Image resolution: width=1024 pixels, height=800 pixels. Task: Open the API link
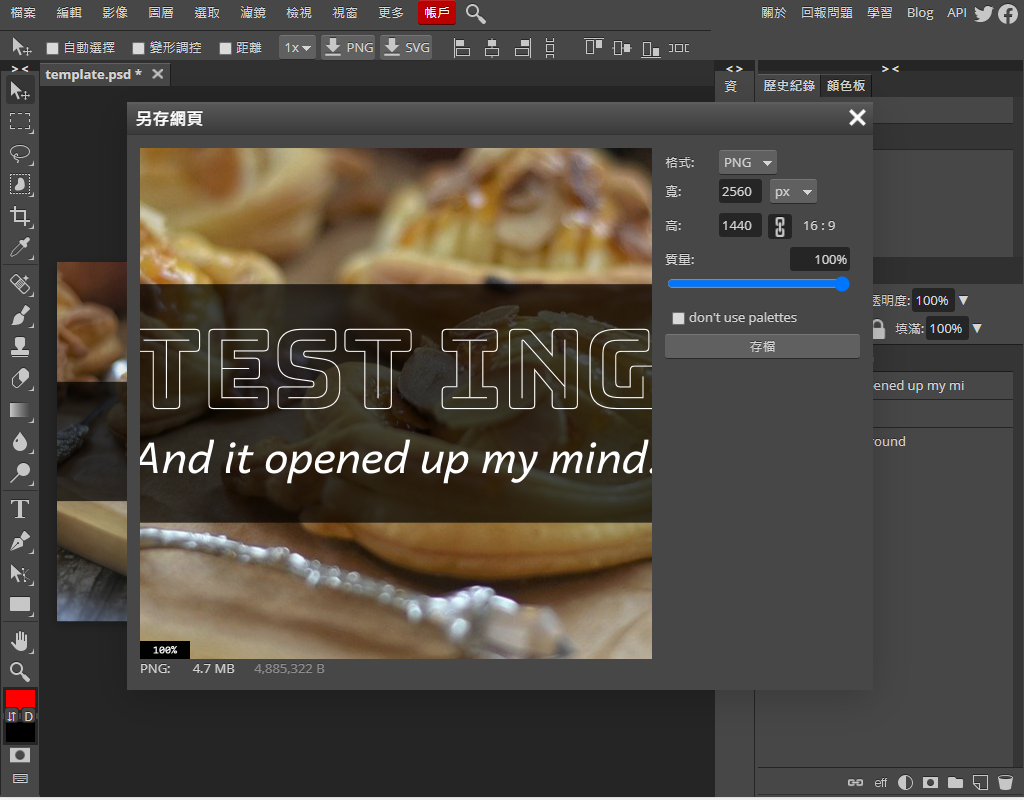[x=957, y=13]
